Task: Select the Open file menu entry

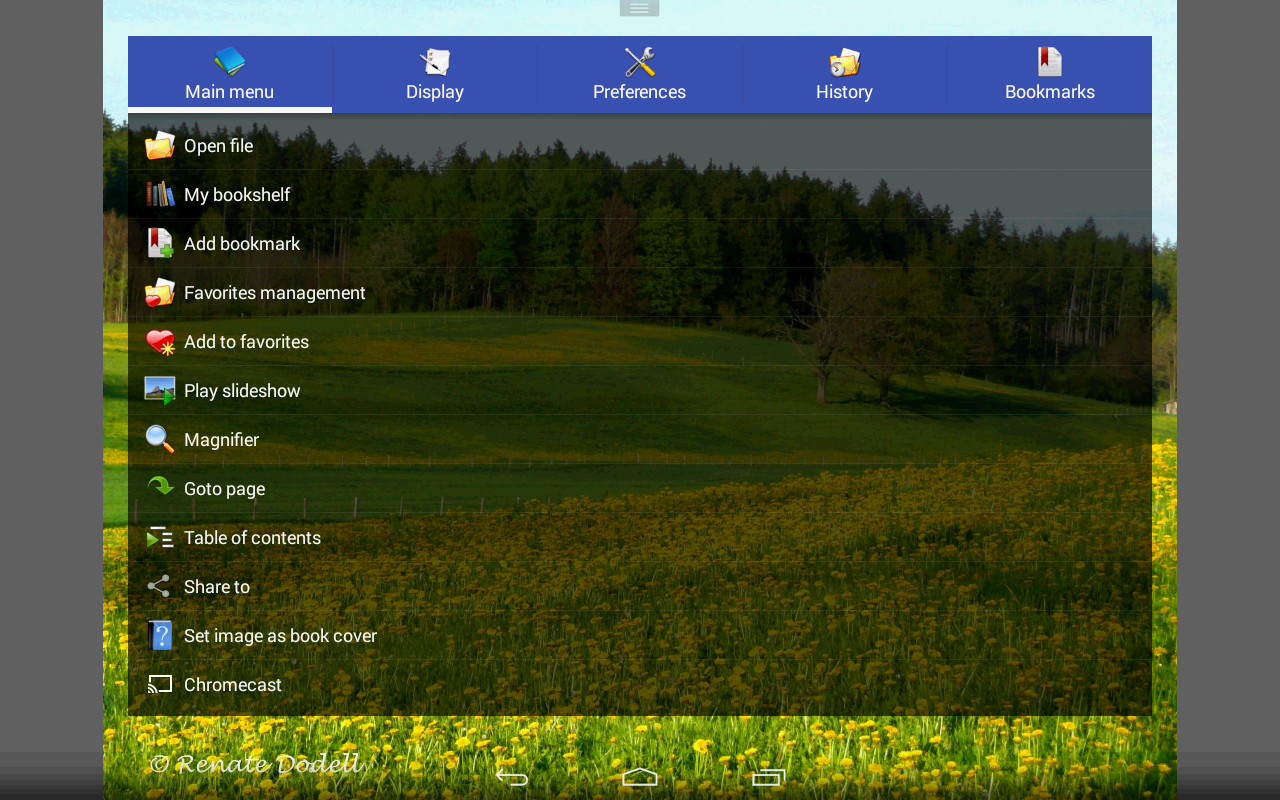Action: click(x=218, y=144)
